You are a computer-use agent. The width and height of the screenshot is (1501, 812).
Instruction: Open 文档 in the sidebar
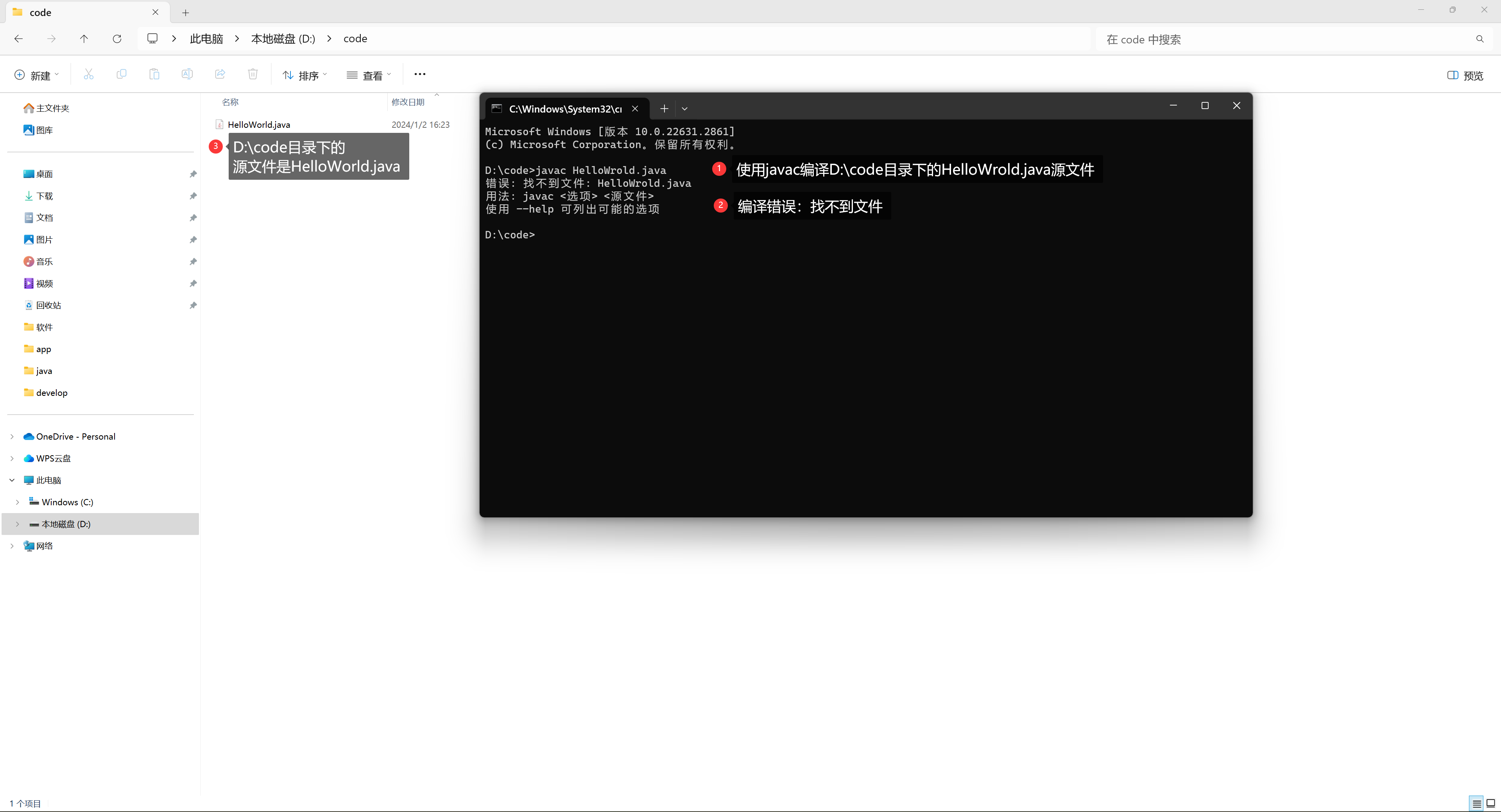click(x=38, y=218)
